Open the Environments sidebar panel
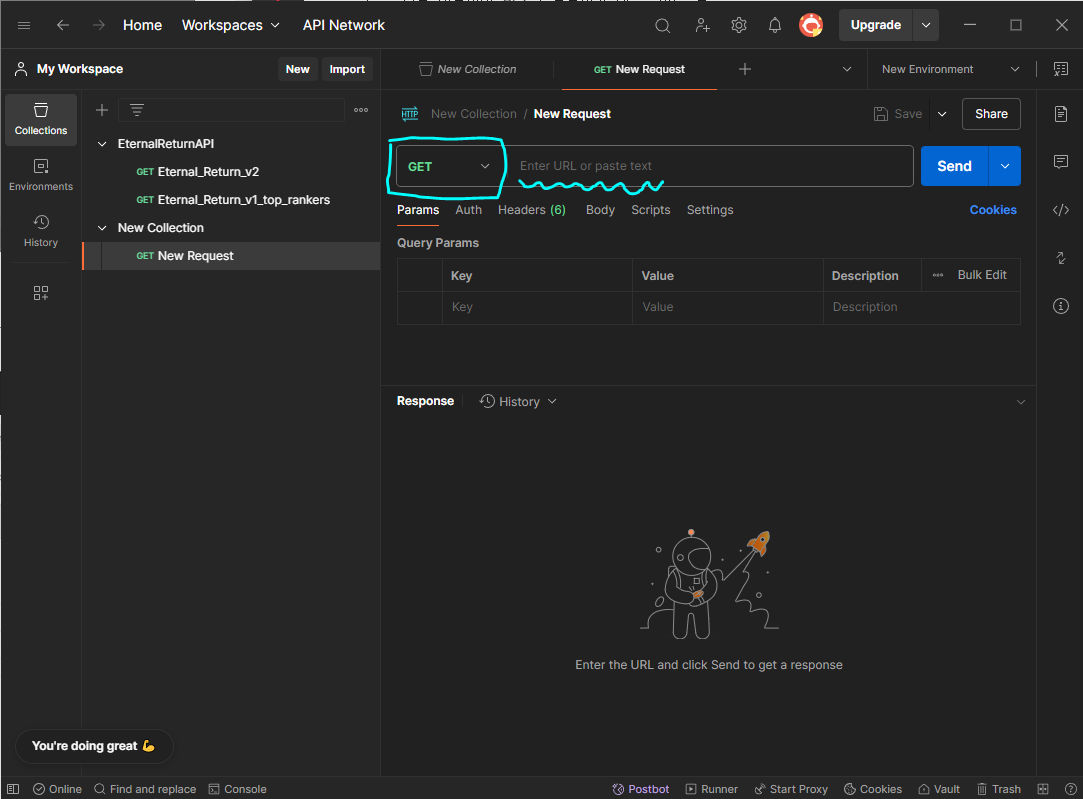 [x=41, y=175]
